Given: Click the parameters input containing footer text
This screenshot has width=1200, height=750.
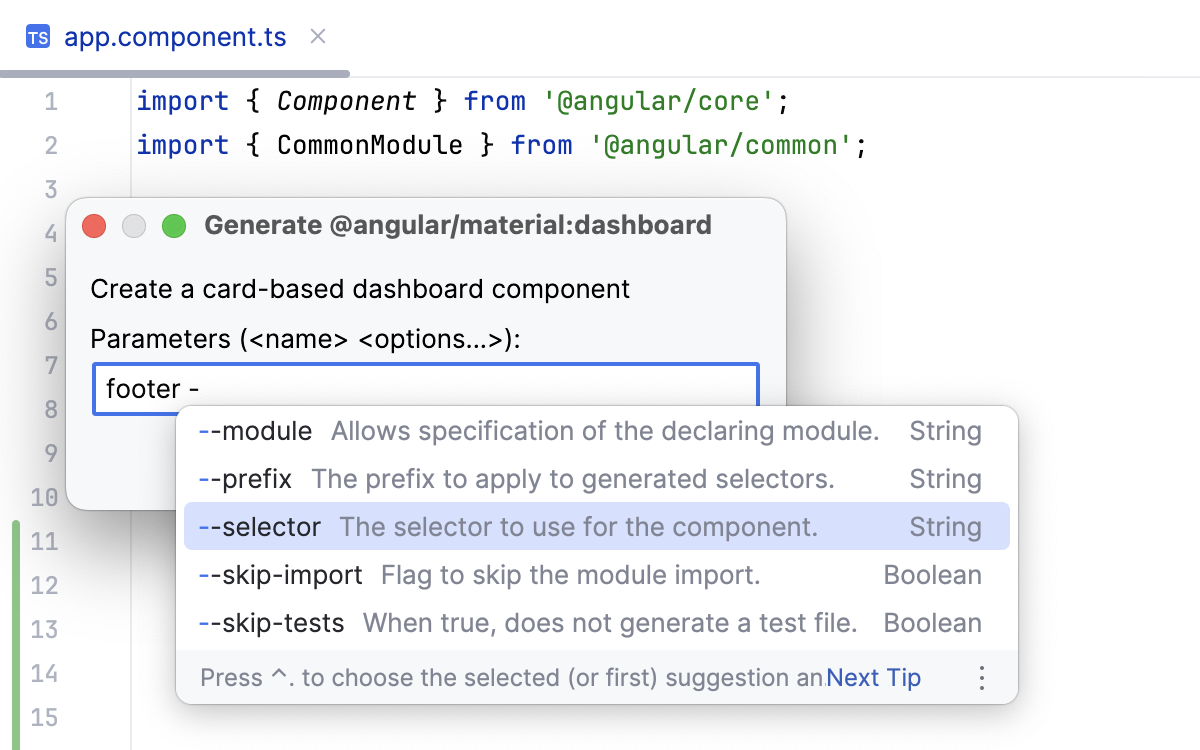Looking at the screenshot, I should coord(300,389).
